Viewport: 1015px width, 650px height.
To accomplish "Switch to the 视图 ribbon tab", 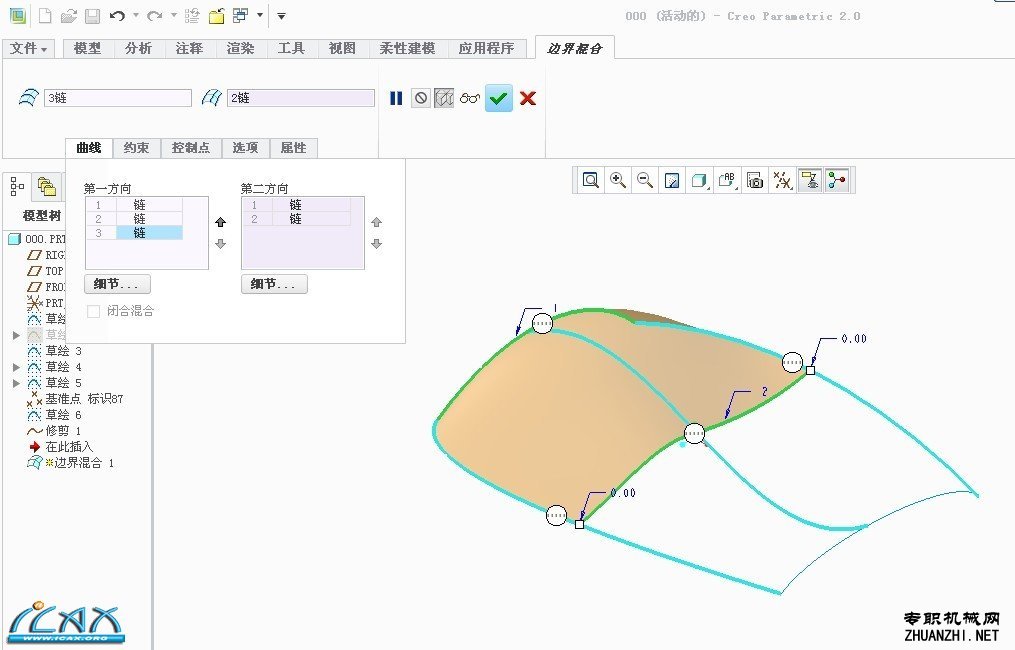I will tap(342, 48).
